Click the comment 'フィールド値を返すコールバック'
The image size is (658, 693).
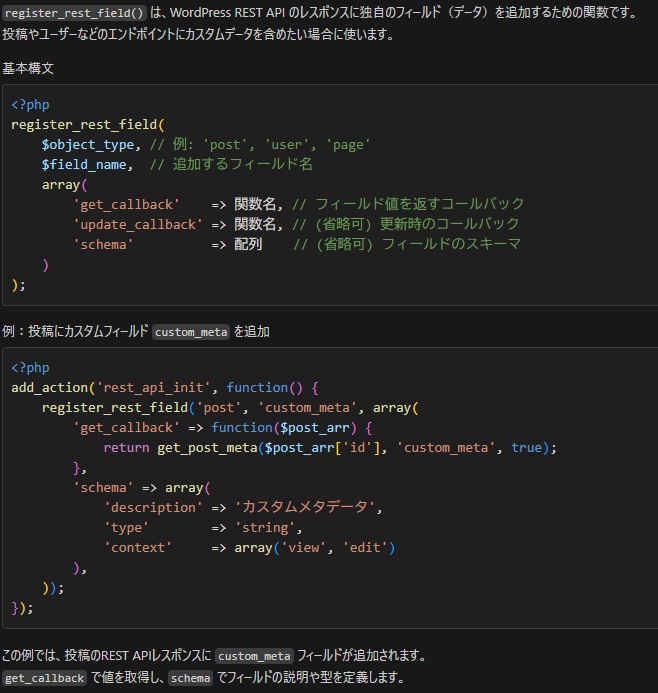click(x=420, y=204)
